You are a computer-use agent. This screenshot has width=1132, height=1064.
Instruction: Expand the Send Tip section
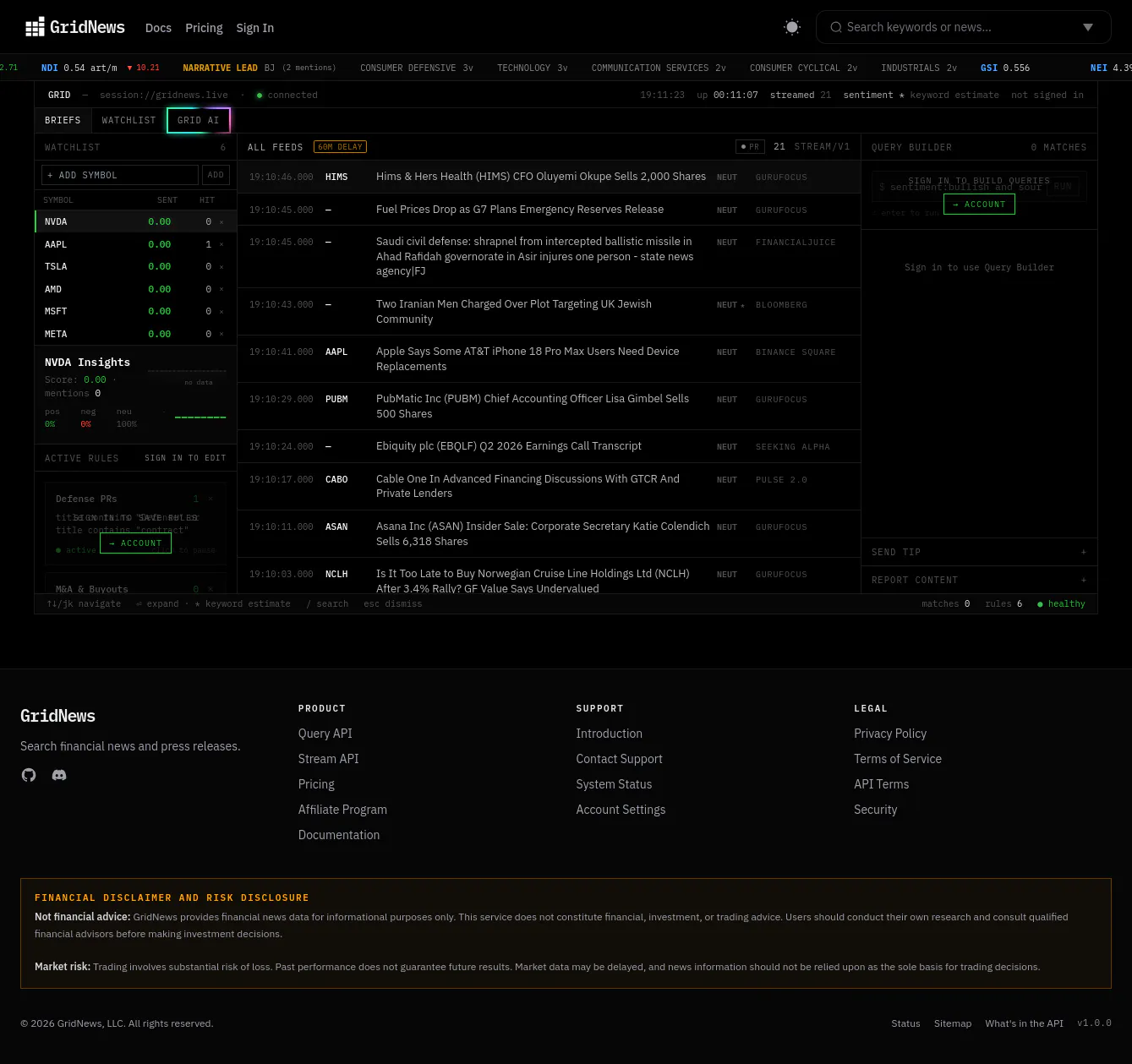point(979,552)
